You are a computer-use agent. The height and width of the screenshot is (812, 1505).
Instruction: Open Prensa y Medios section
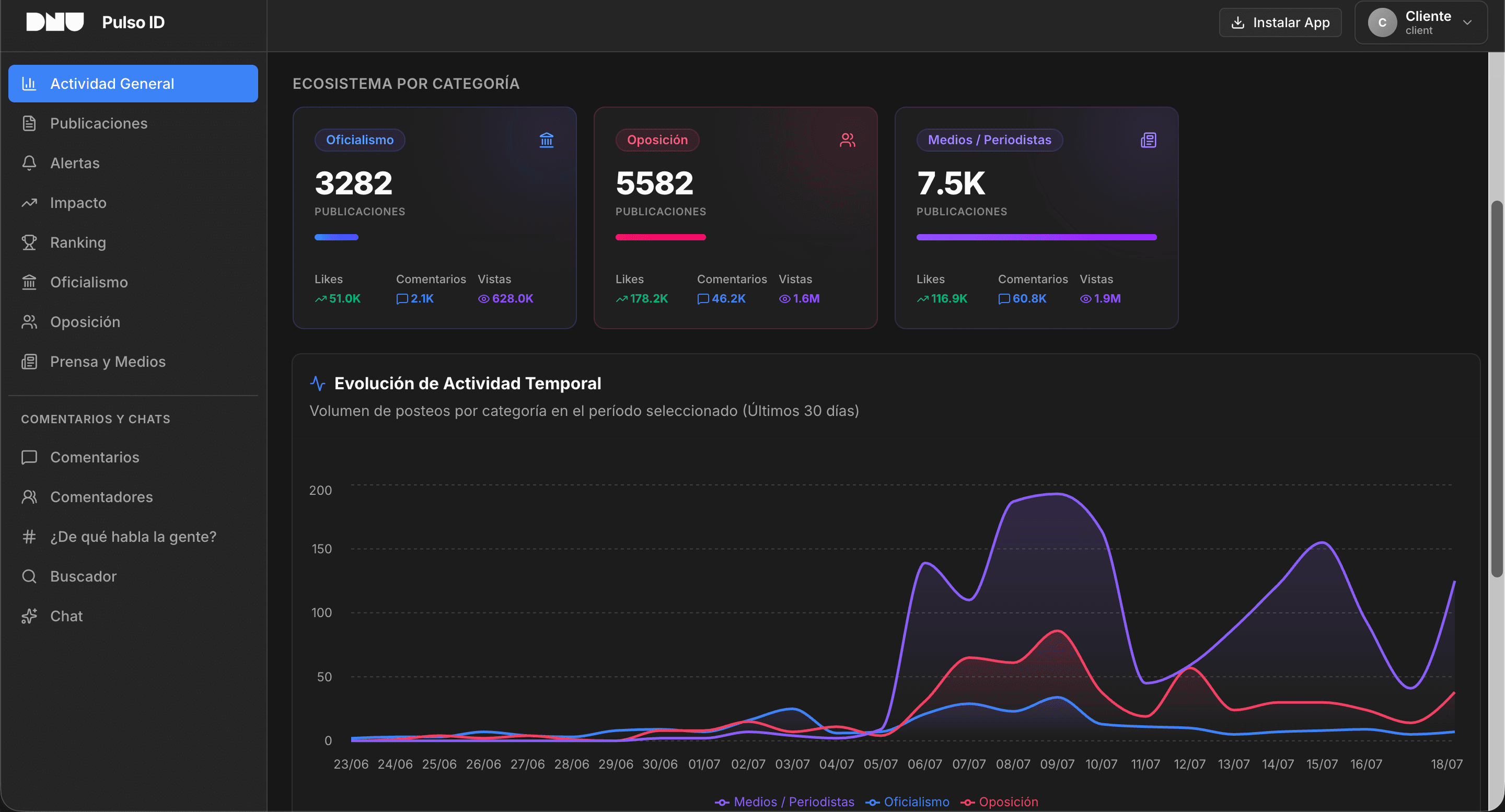point(133,362)
